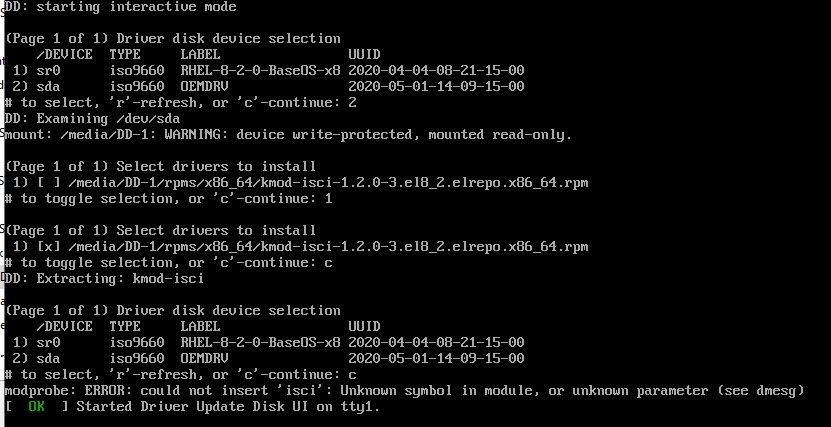Click the 'DD: Extracting: kmod-isci' line
The image size is (831, 427).
104,279
